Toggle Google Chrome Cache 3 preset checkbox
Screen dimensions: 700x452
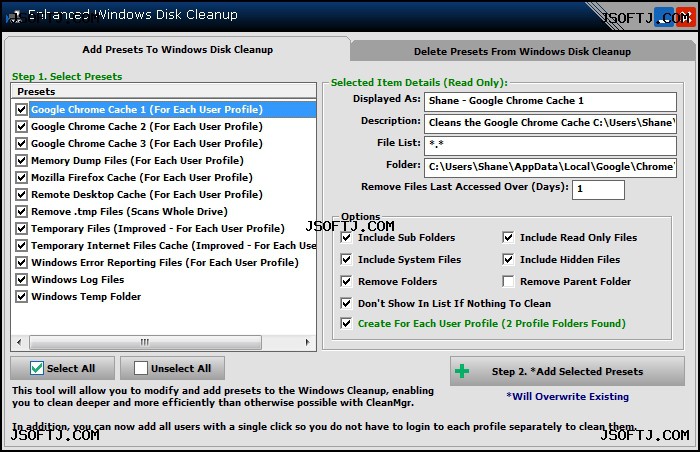coord(21,143)
